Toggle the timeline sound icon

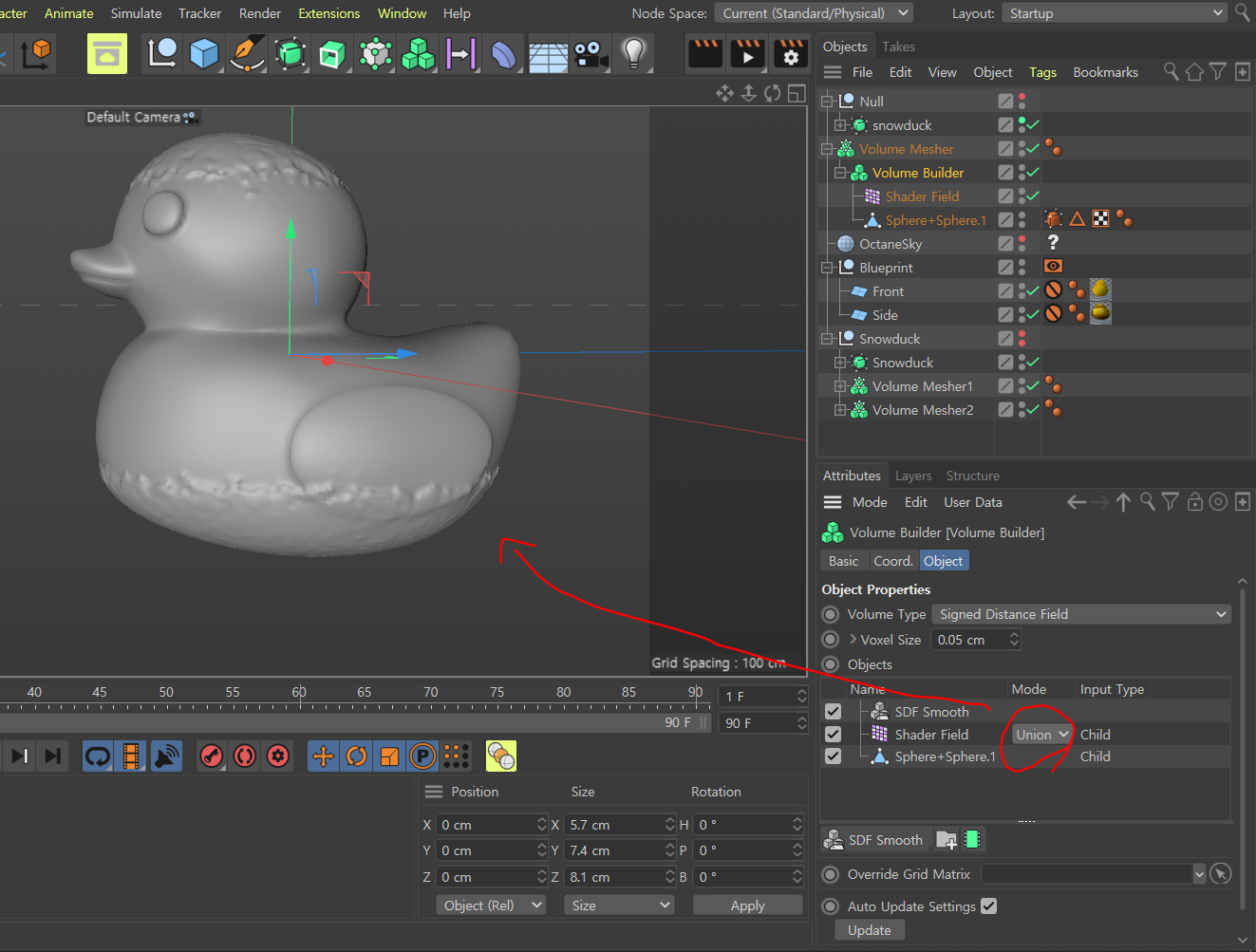(x=166, y=756)
